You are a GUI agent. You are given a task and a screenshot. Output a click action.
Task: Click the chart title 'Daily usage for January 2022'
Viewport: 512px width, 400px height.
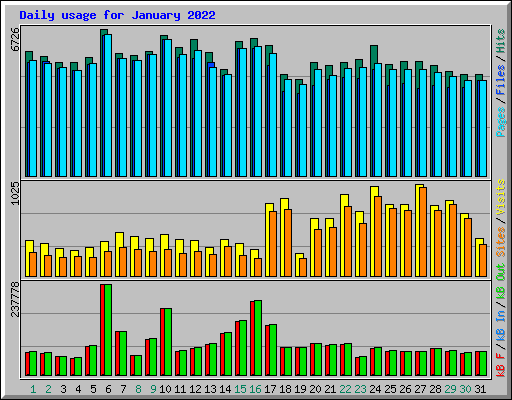(x=117, y=15)
